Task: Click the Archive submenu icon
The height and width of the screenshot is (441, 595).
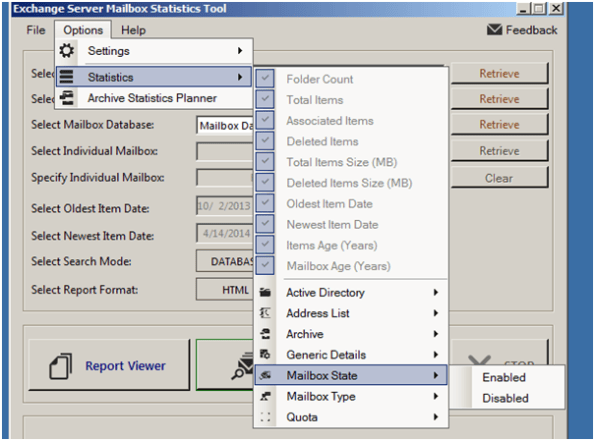Action: point(265,334)
